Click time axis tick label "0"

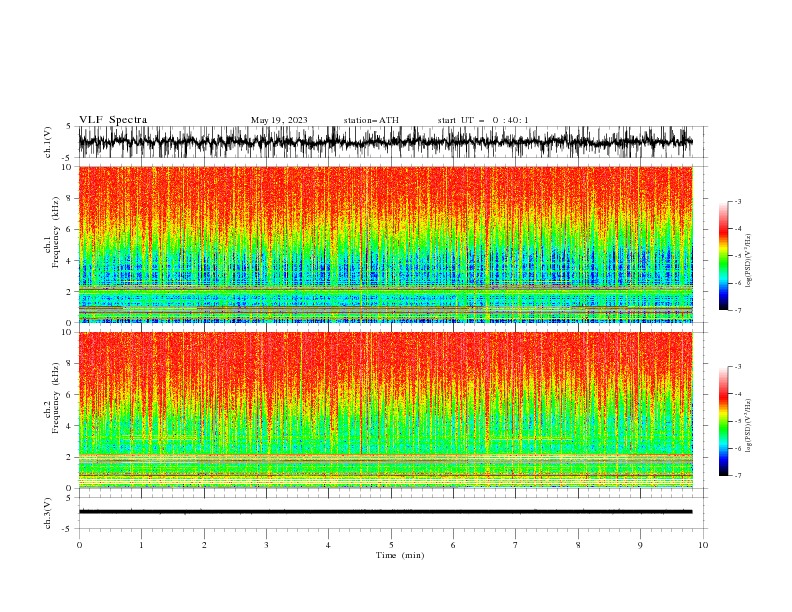79,545
